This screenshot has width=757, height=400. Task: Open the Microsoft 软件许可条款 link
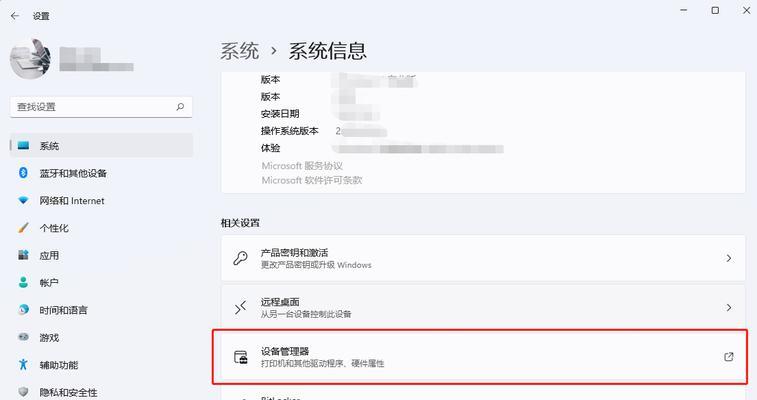pos(311,180)
